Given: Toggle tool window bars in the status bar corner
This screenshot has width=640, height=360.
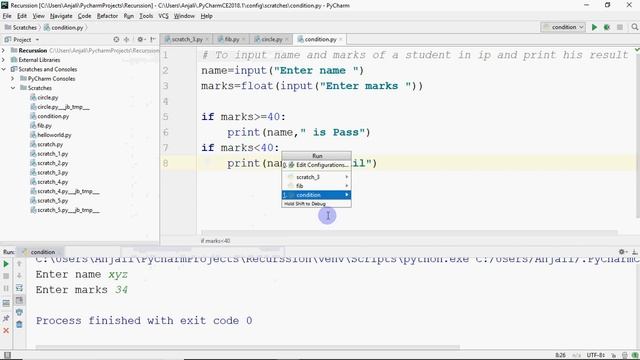Looking at the screenshot, I should (7, 355).
